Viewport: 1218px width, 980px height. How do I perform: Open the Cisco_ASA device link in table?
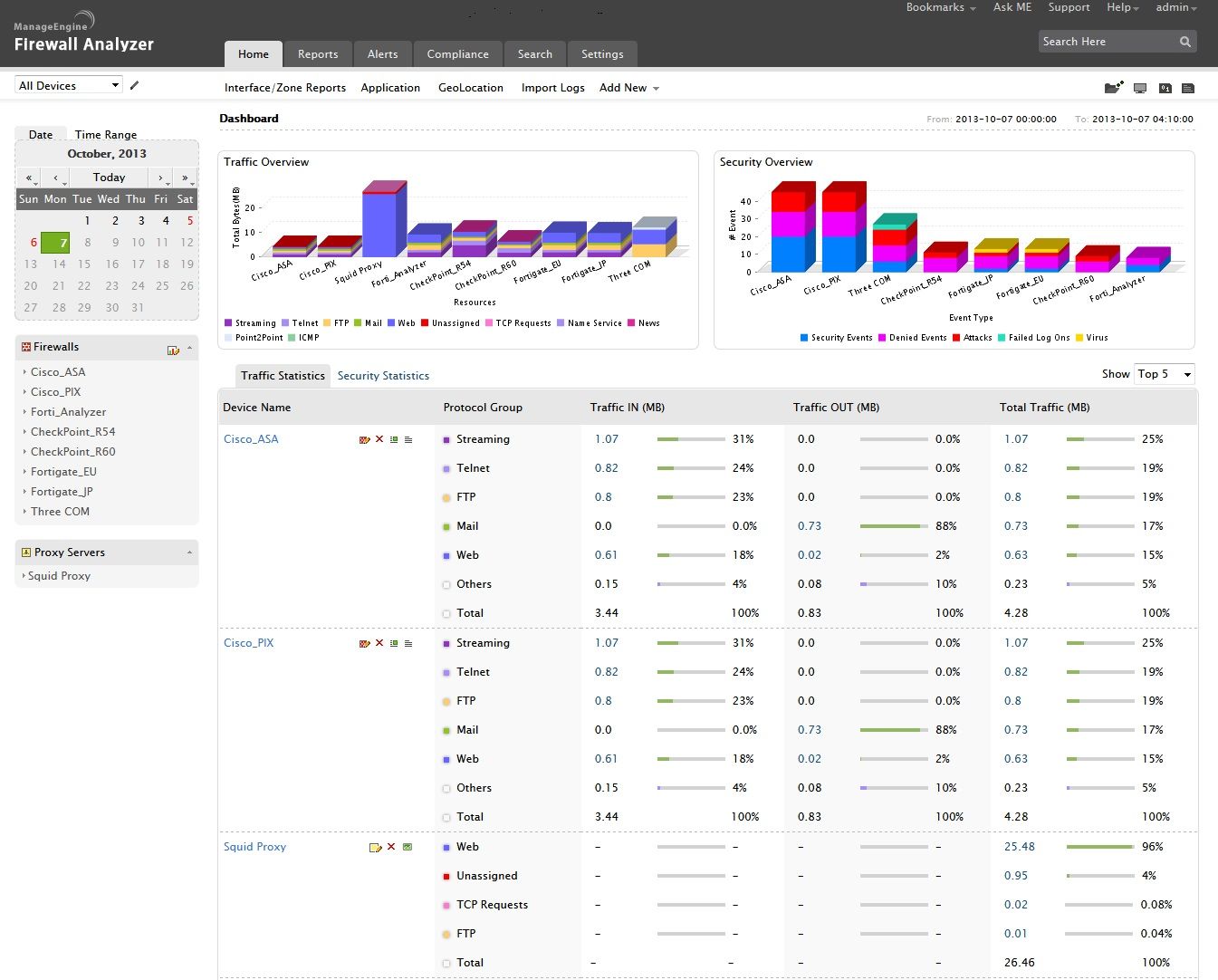pyautogui.click(x=251, y=439)
